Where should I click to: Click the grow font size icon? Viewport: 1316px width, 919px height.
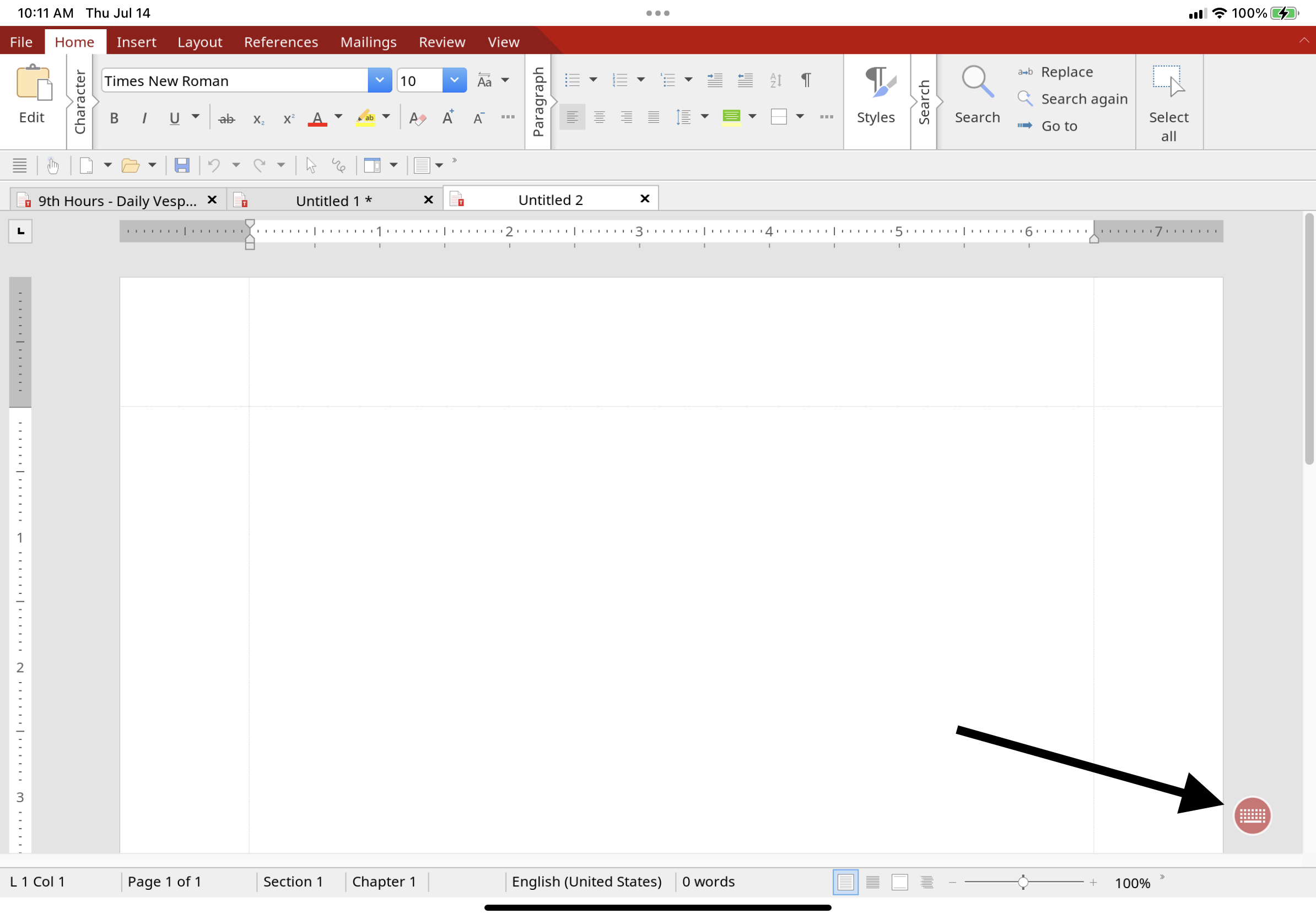pos(447,117)
